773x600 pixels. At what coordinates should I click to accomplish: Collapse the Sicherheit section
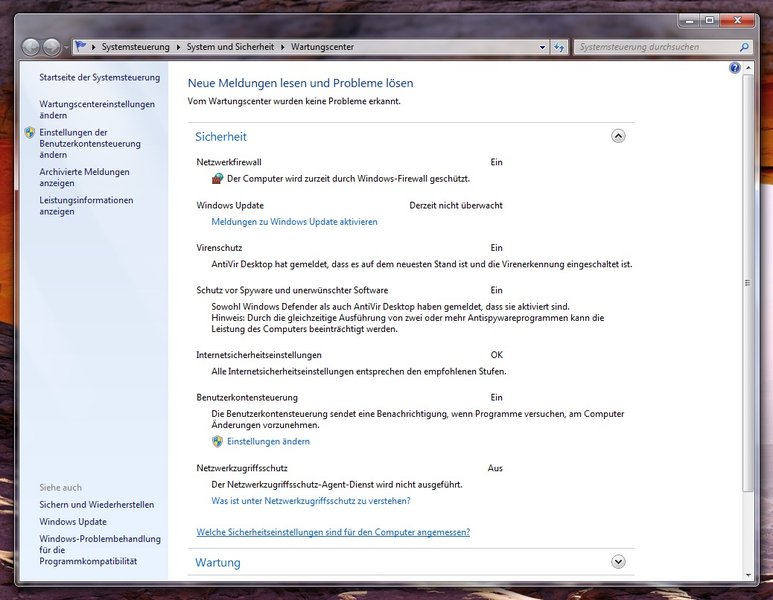618,136
